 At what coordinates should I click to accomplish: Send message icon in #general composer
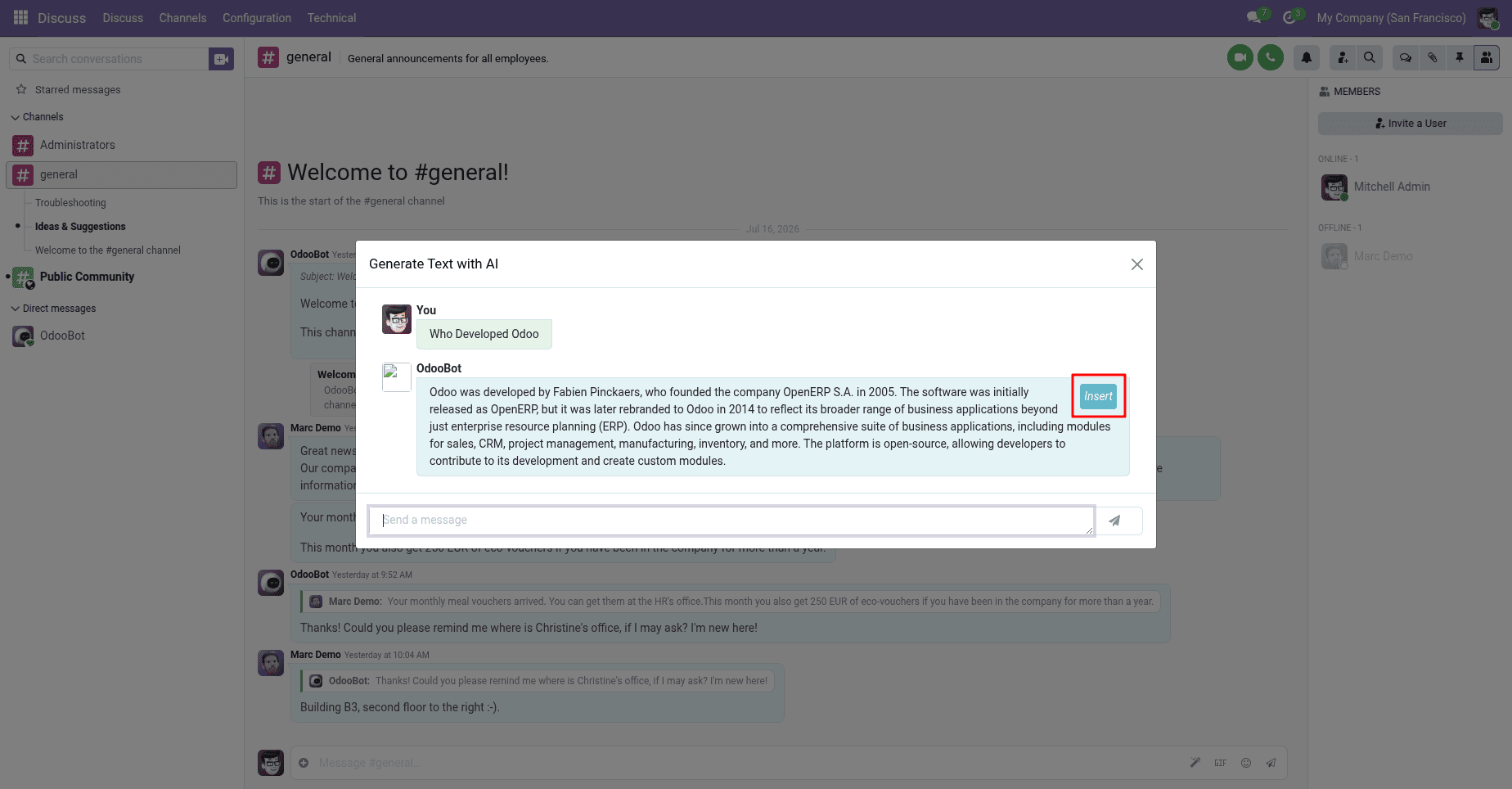click(1271, 763)
